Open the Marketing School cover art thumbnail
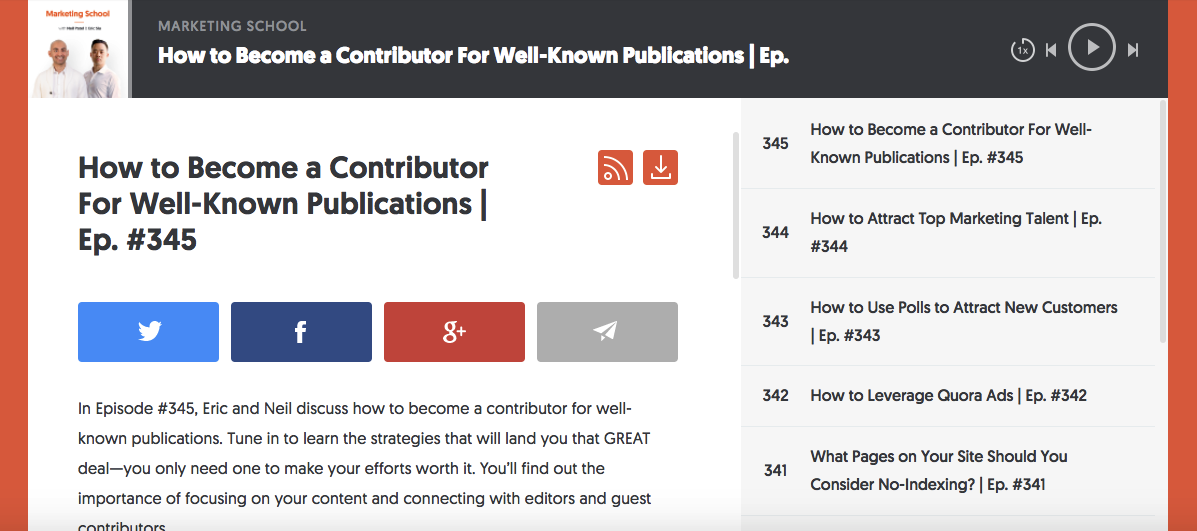1197x531 pixels. tap(80, 49)
